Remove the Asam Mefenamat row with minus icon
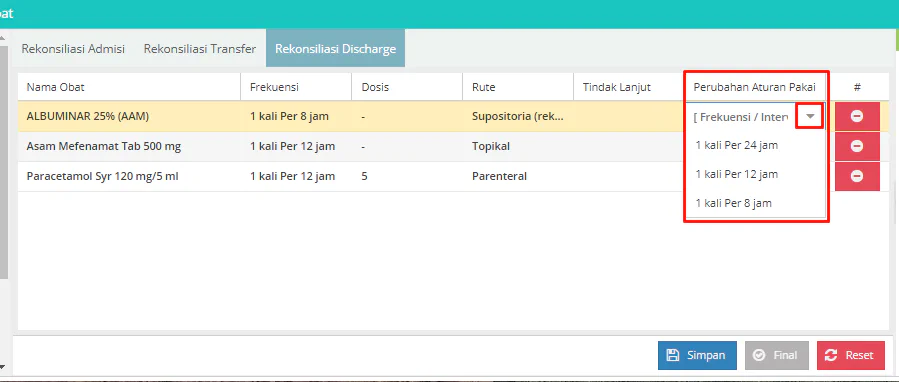This screenshot has width=899, height=382. (857, 146)
